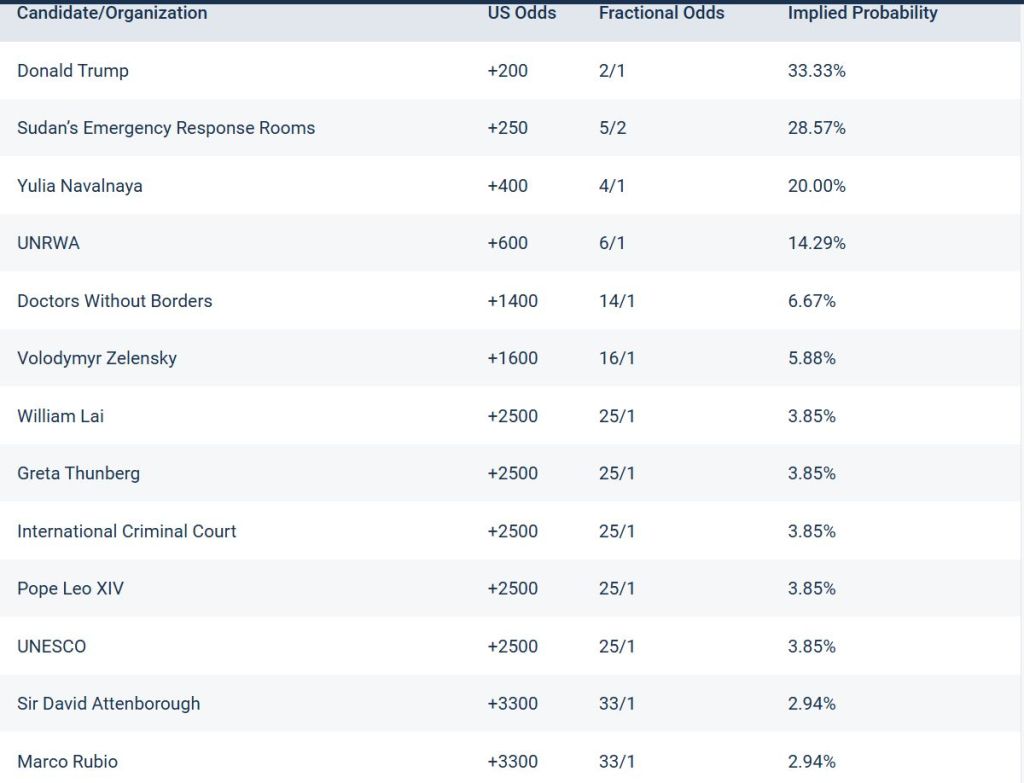Click the +200 US odds value
Screen dimensions: 1024x783
click(507, 71)
